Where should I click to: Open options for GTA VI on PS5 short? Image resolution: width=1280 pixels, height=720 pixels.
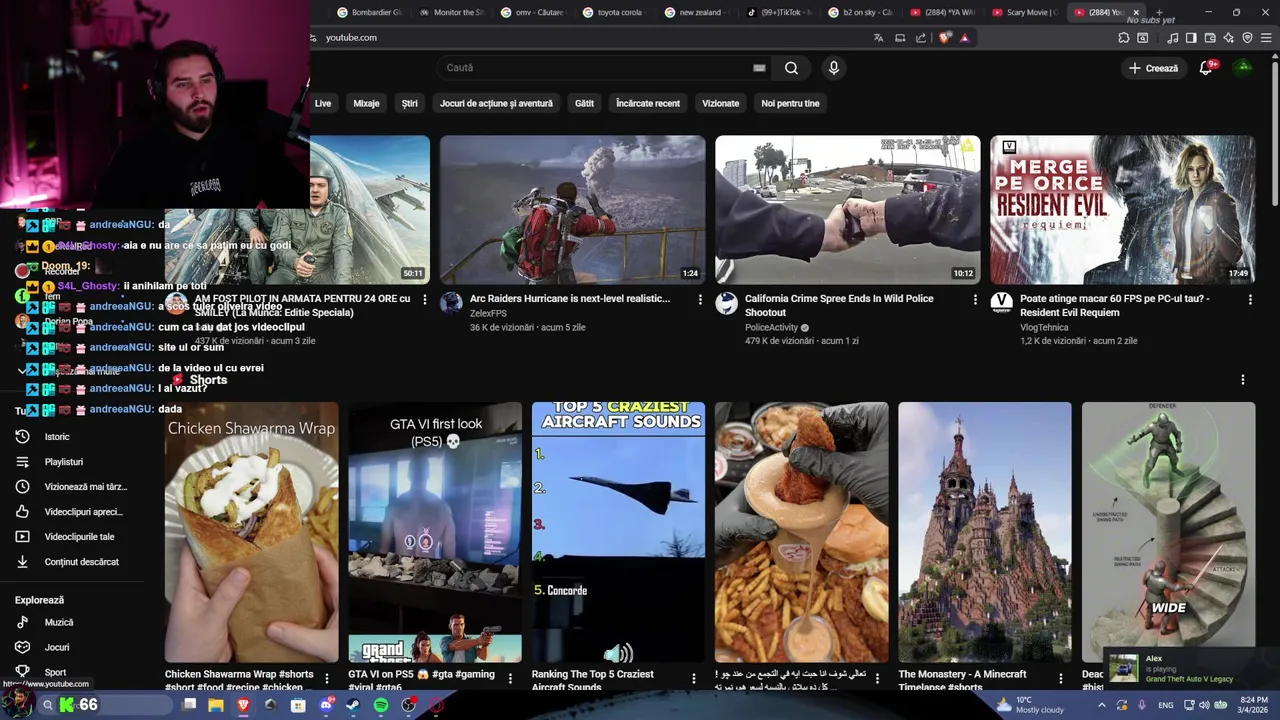(x=510, y=679)
